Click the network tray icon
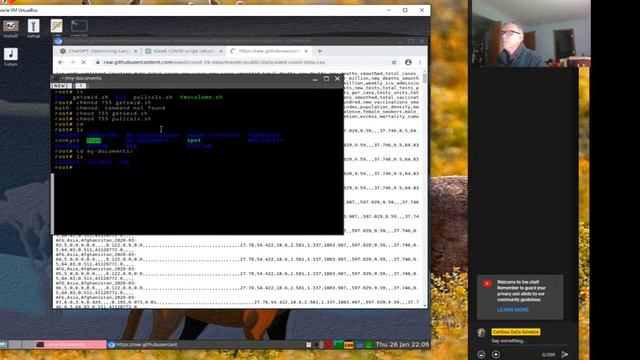Viewport: 640px width, 360px height. [x=359, y=345]
